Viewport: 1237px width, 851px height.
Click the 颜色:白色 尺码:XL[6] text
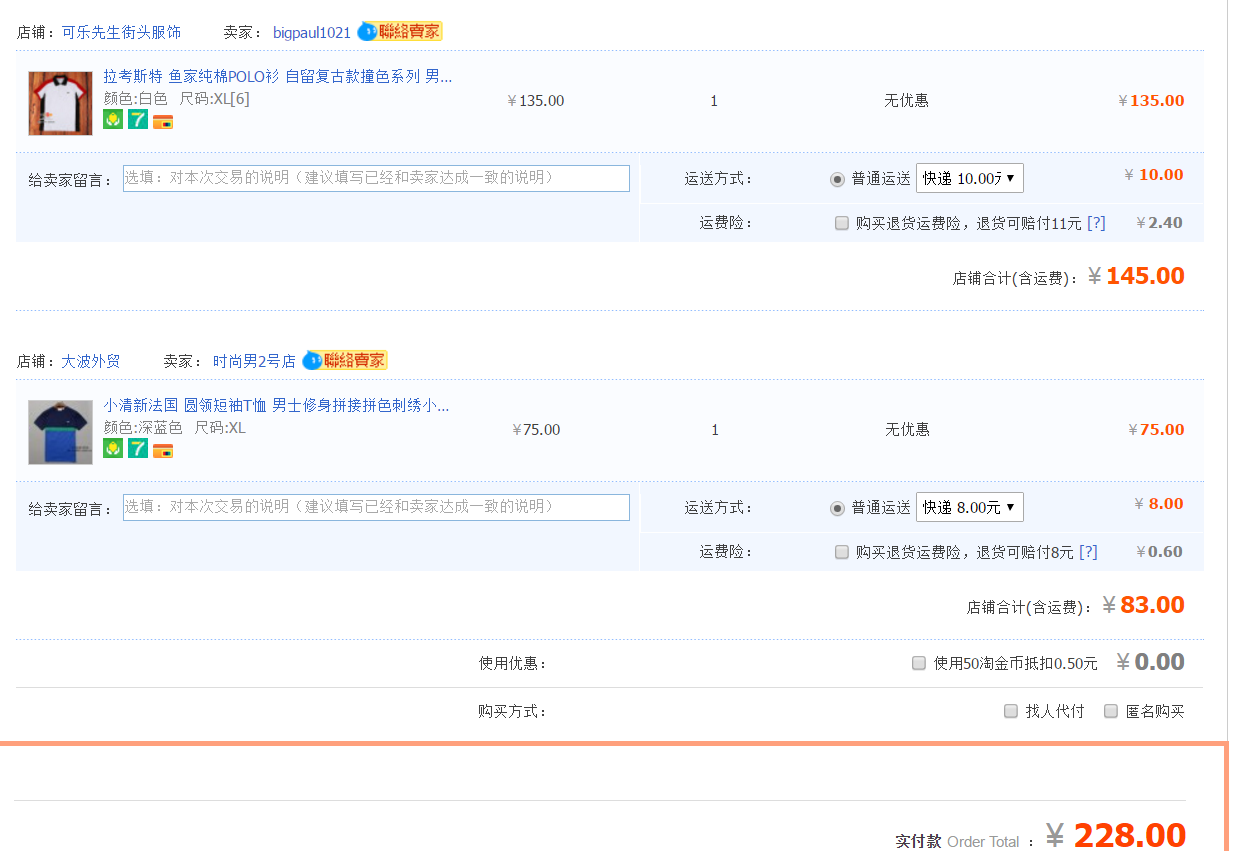click(x=177, y=98)
